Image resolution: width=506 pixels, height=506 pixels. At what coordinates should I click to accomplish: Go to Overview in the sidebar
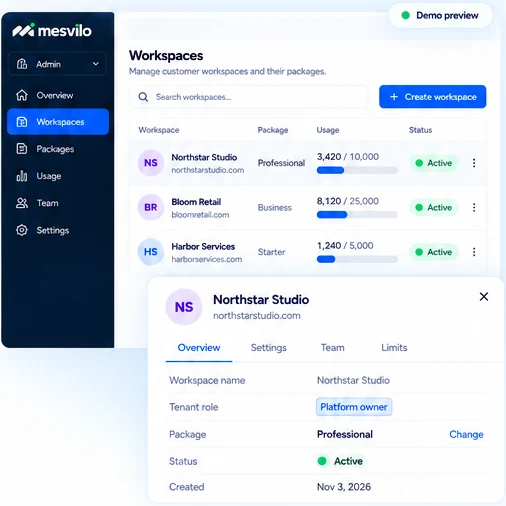(57, 95)
